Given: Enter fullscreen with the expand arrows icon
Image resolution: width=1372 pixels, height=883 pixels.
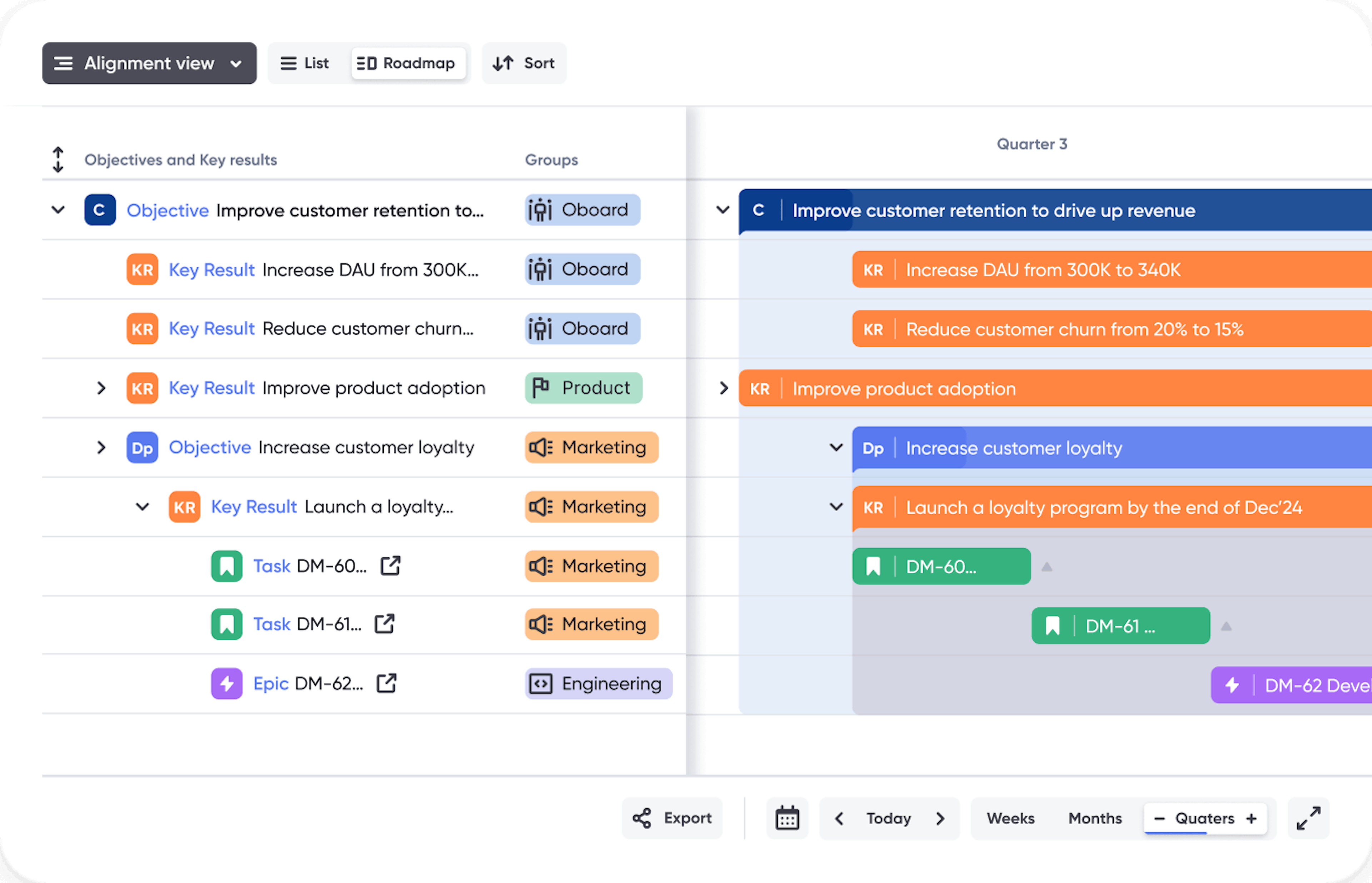Looking at the screenshot, I should point(1308,818).
